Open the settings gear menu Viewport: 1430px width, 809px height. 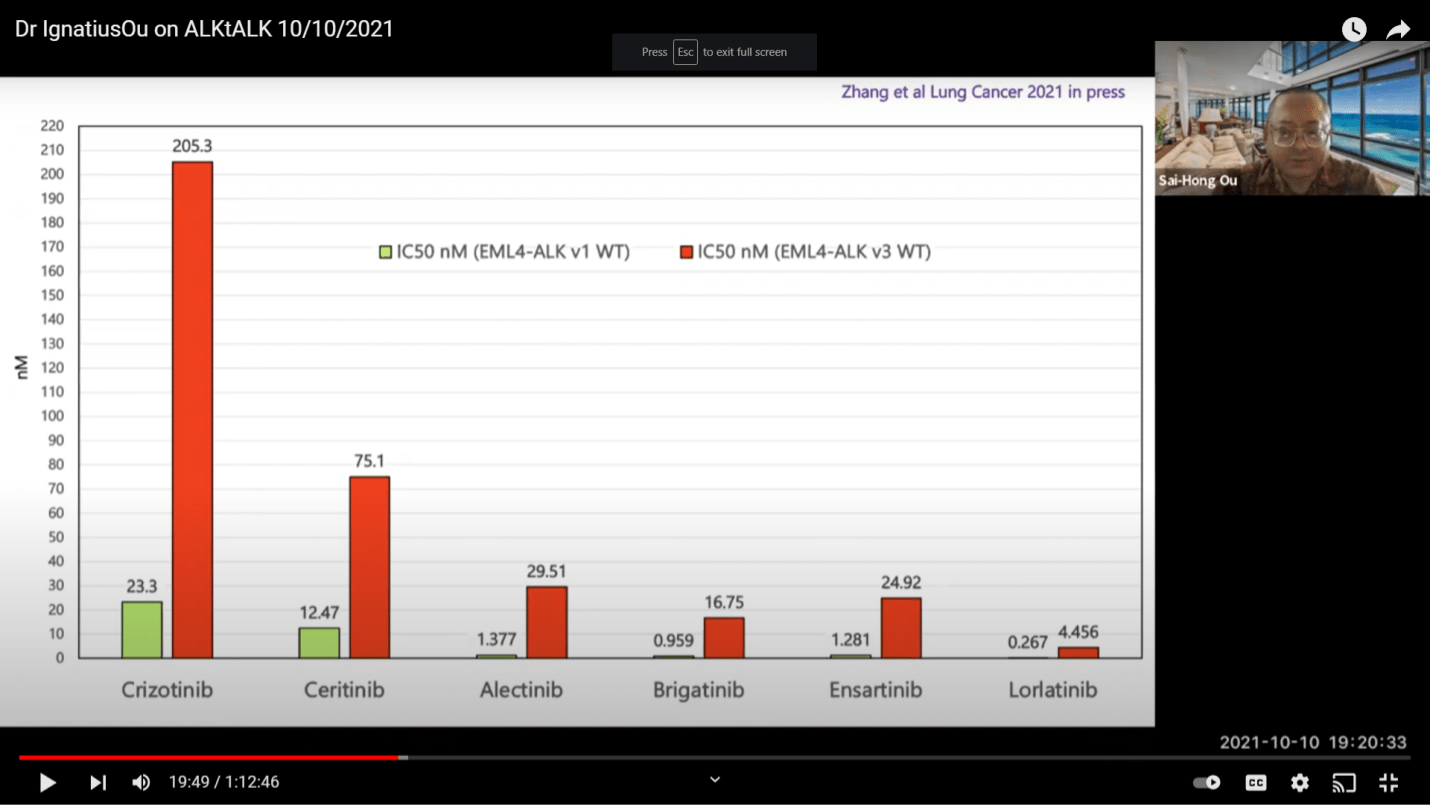pyautogui.click(x=1299, y=783)
